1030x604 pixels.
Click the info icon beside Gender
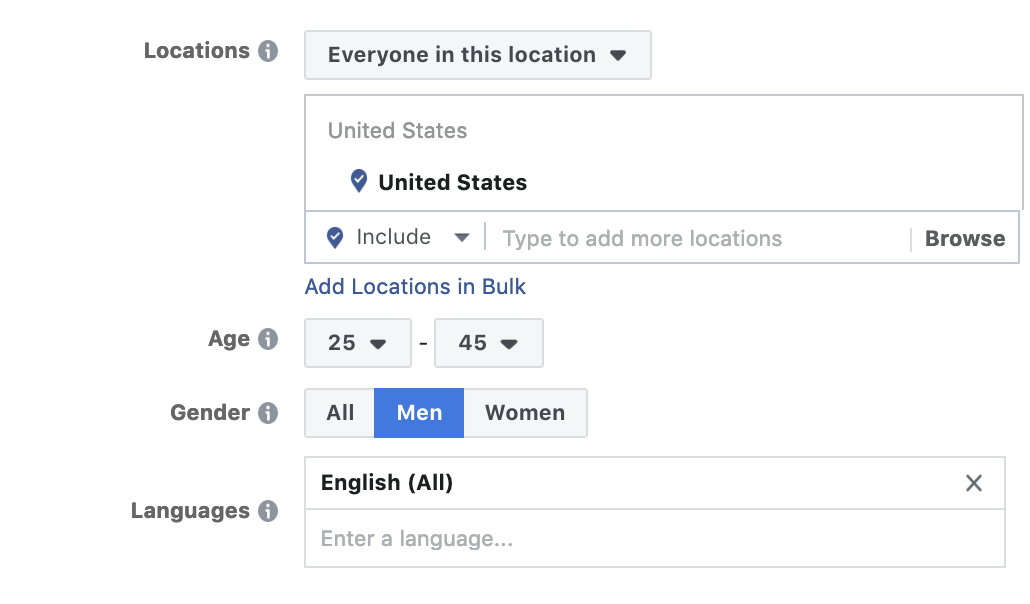pyautogui.click(x=268, y=412)
